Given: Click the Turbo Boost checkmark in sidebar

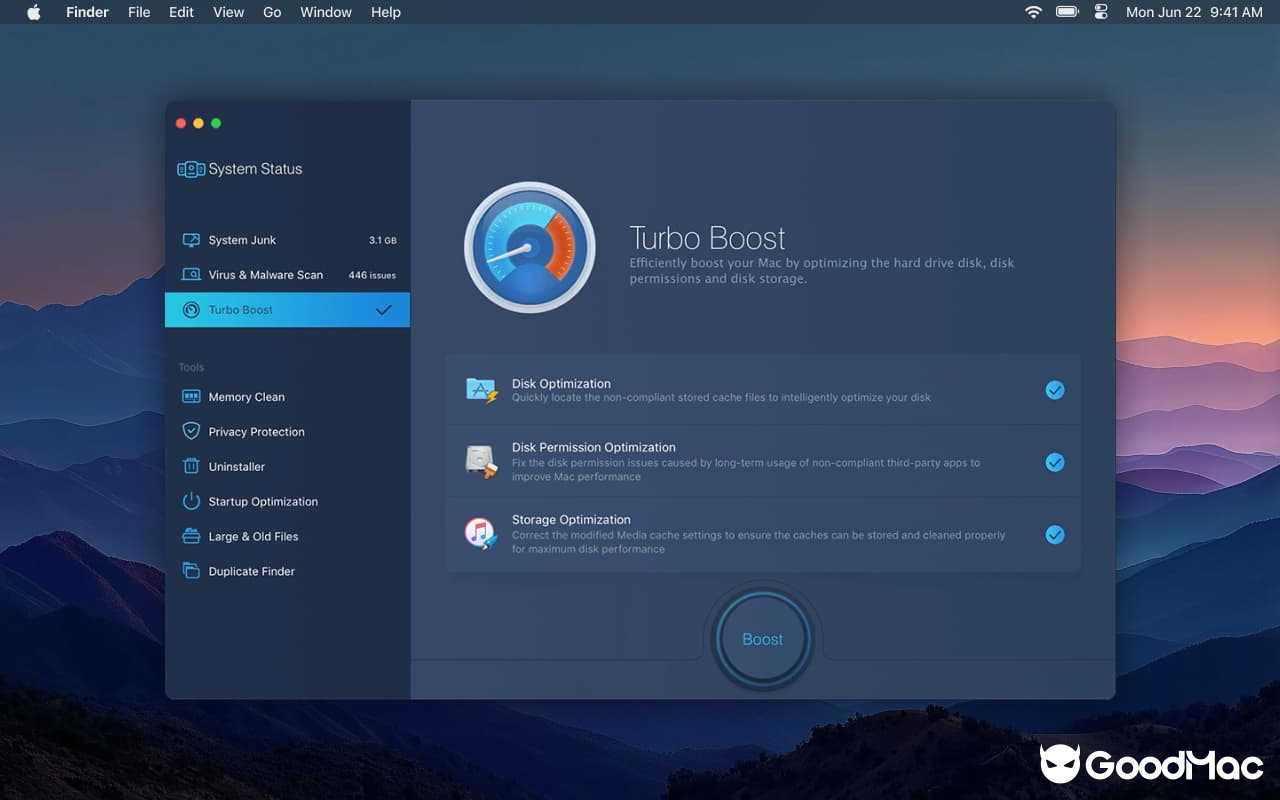Looking at the screenshot, I should [x=383, y=310].
